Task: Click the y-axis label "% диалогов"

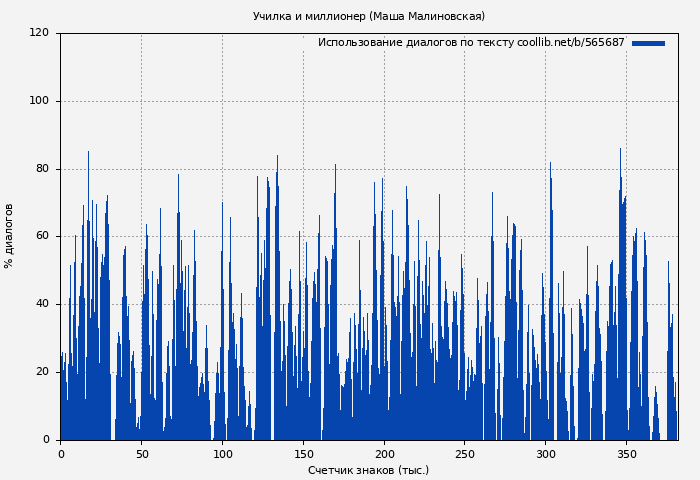Action: pyautogui.click(x=9, y=236)
